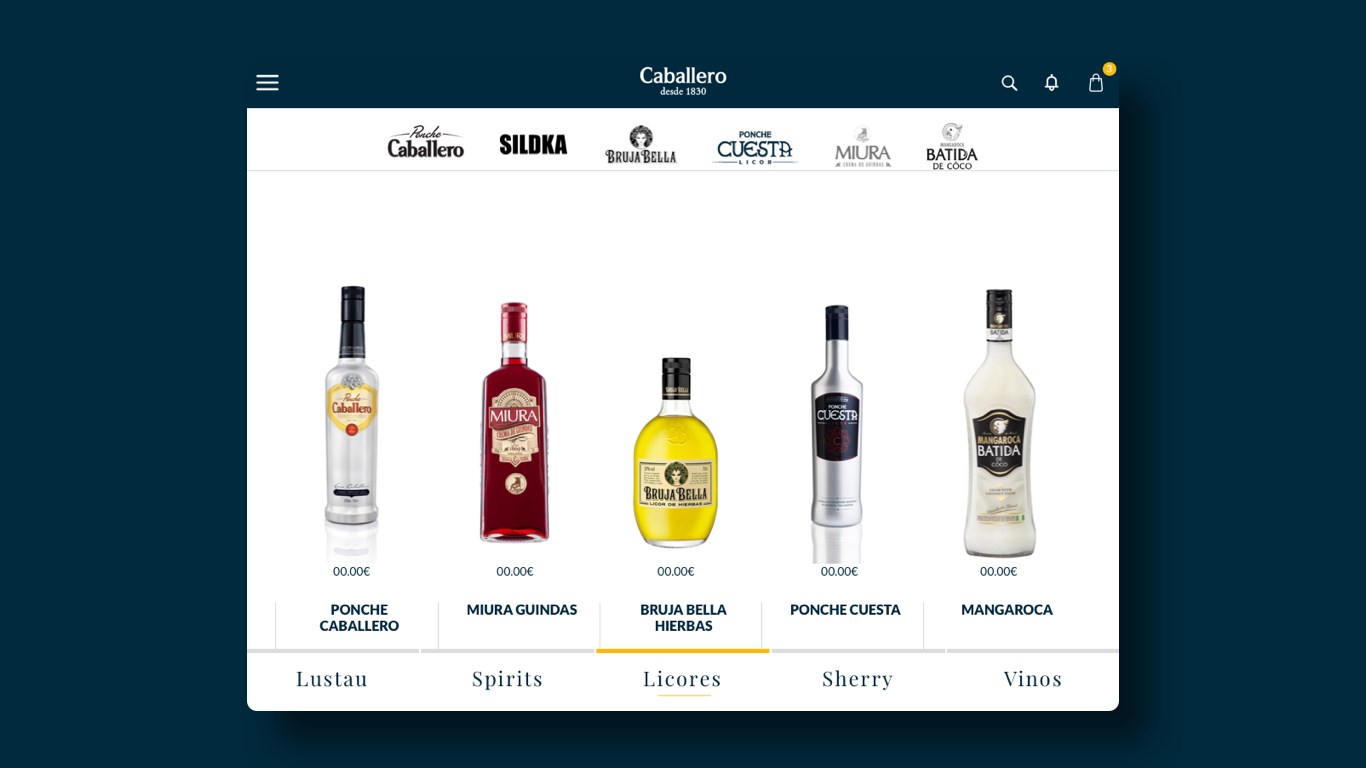Select the SILDKA brand logo
Image resolution: width=1366 pixels, height=768 pixels.
(x=533, y=144)
